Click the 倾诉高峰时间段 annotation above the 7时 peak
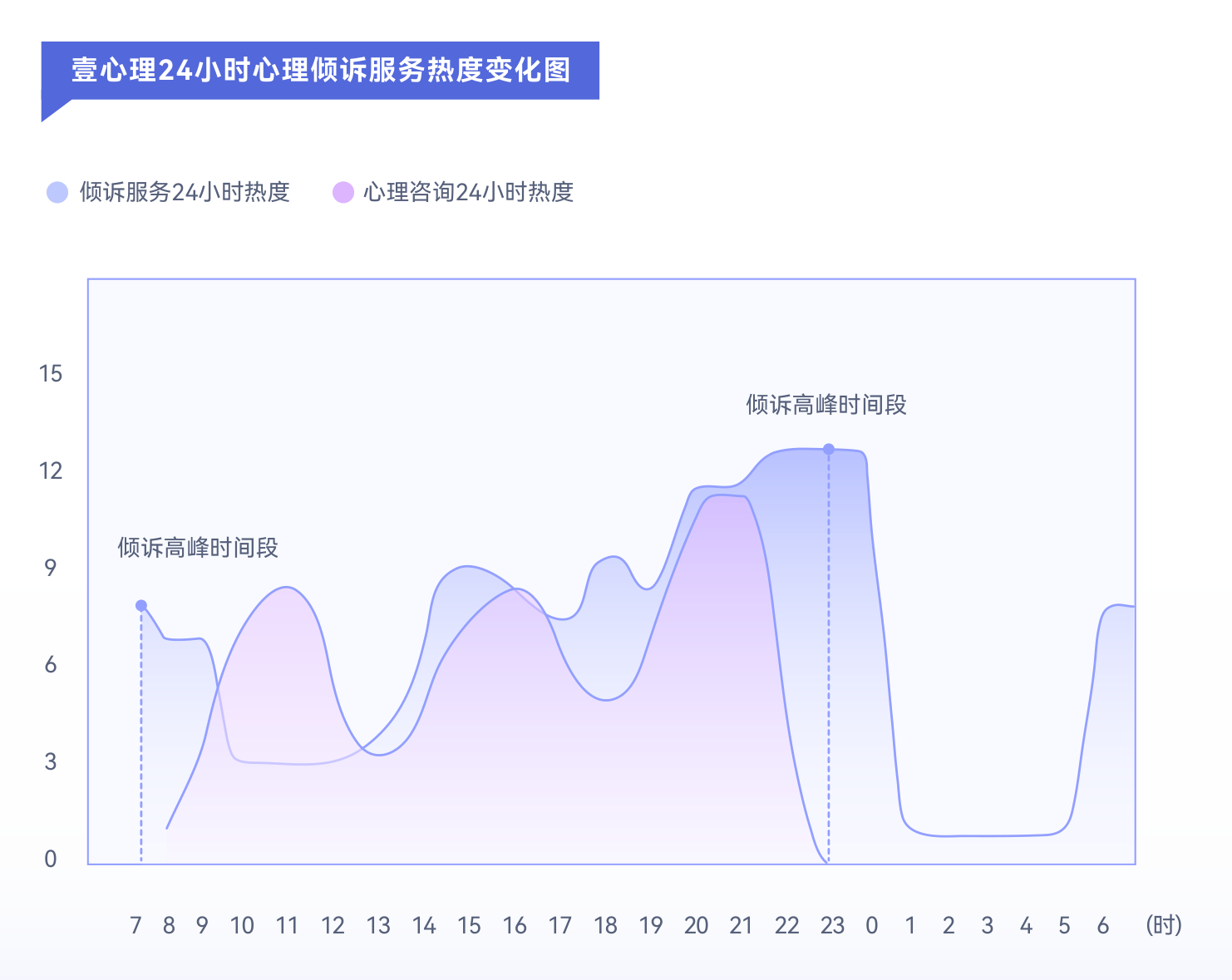Screen dimensions: 1232x980 198,548
